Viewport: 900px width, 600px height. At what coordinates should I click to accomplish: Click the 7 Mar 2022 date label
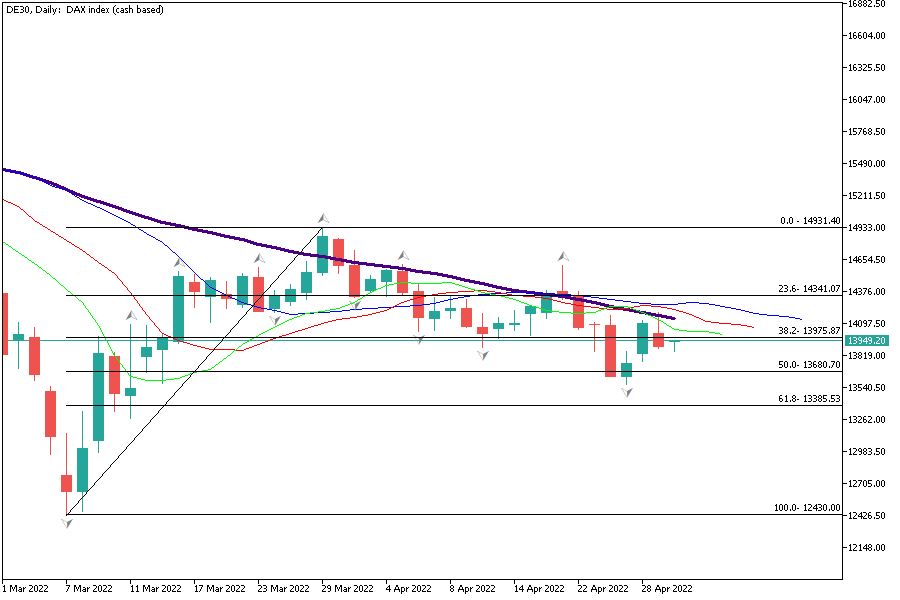point(89,589)
